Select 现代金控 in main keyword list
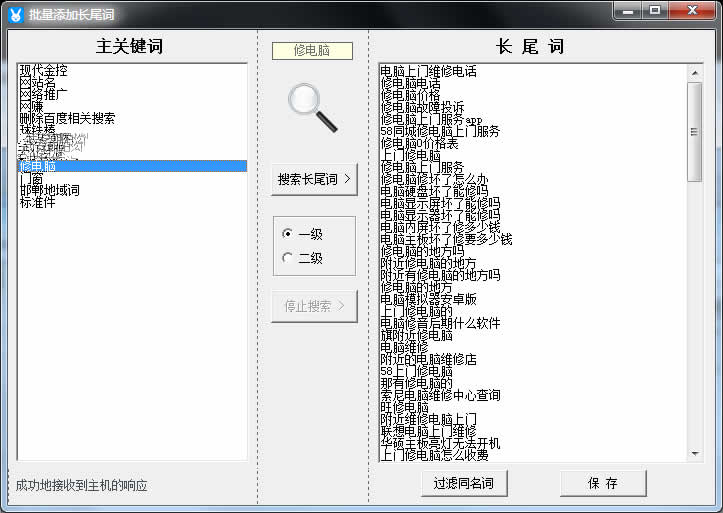This screenshot has width=723, height=513. pos(44,71)
